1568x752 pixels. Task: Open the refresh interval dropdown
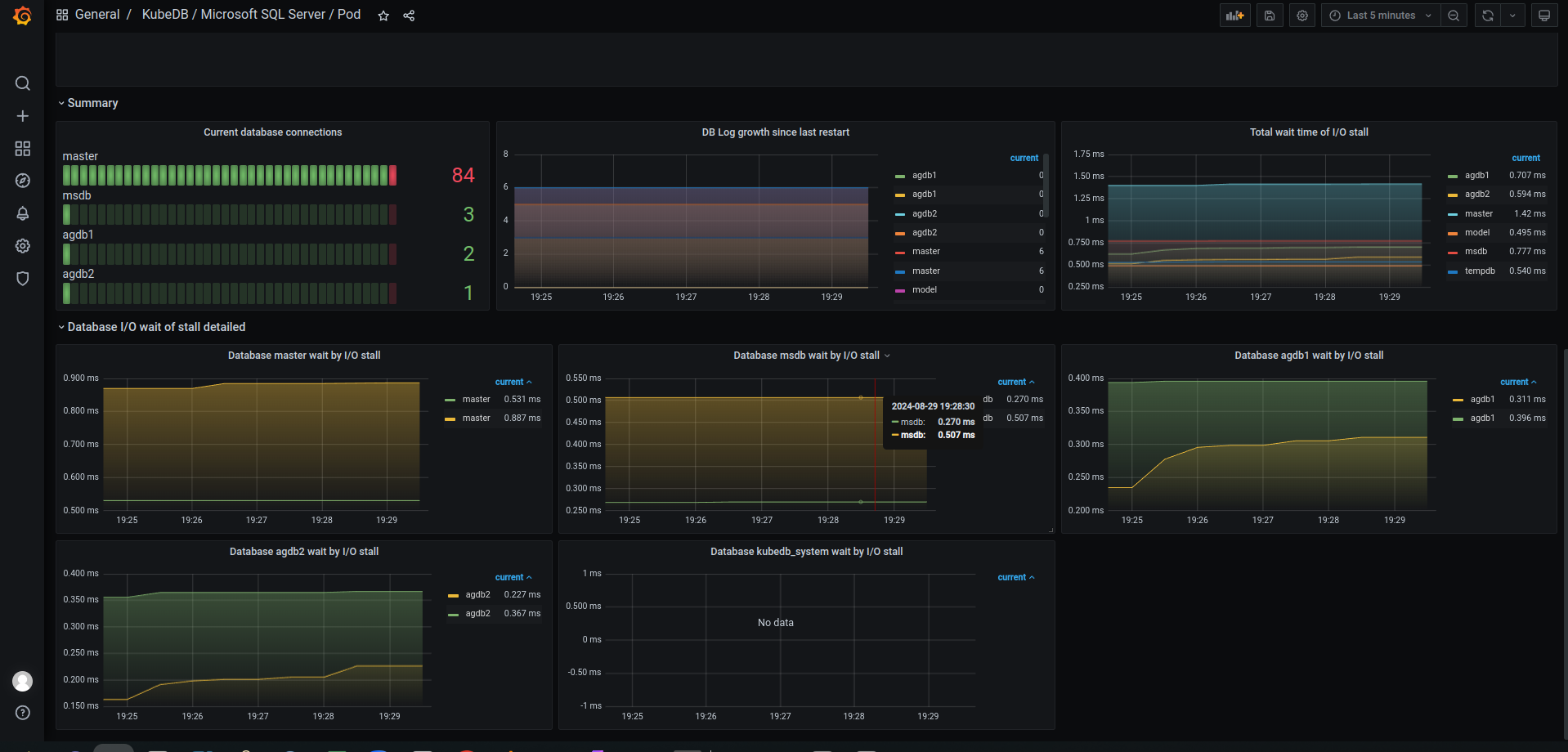tap(1512, 15)
